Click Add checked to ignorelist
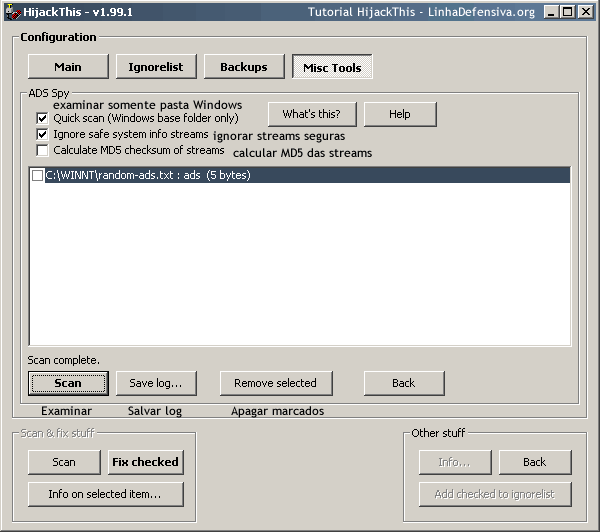Image resolution: width=600 pixels, height=532 pixels. [495, 494]
